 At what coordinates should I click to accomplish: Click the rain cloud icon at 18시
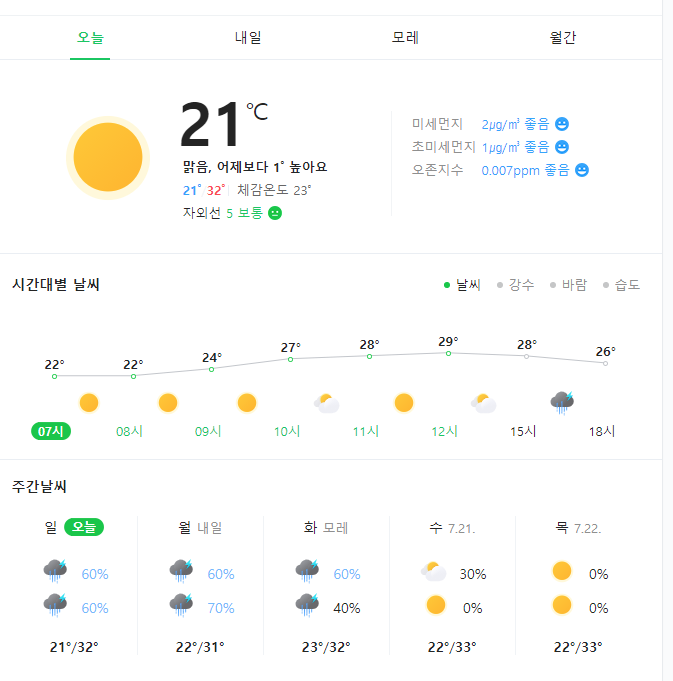tap(562, 403)
